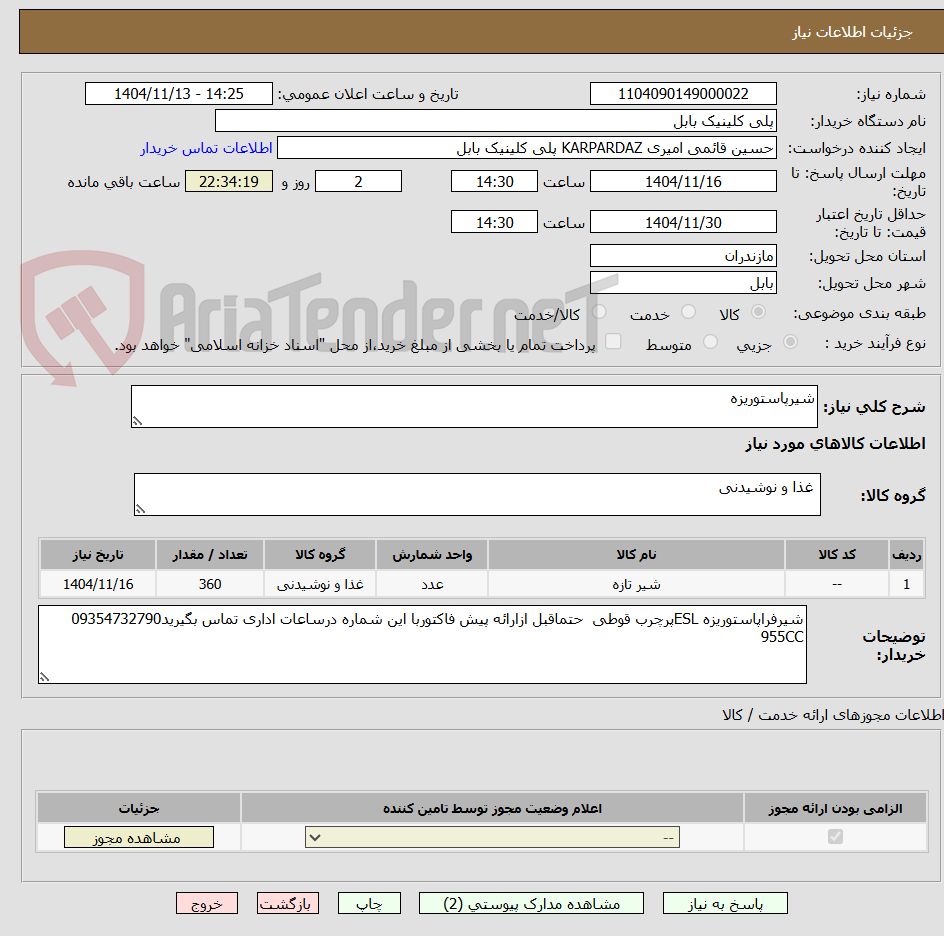Select the خدمت radio button
The width and height of the screenshot is (944, 936).
tap(688, 312)
